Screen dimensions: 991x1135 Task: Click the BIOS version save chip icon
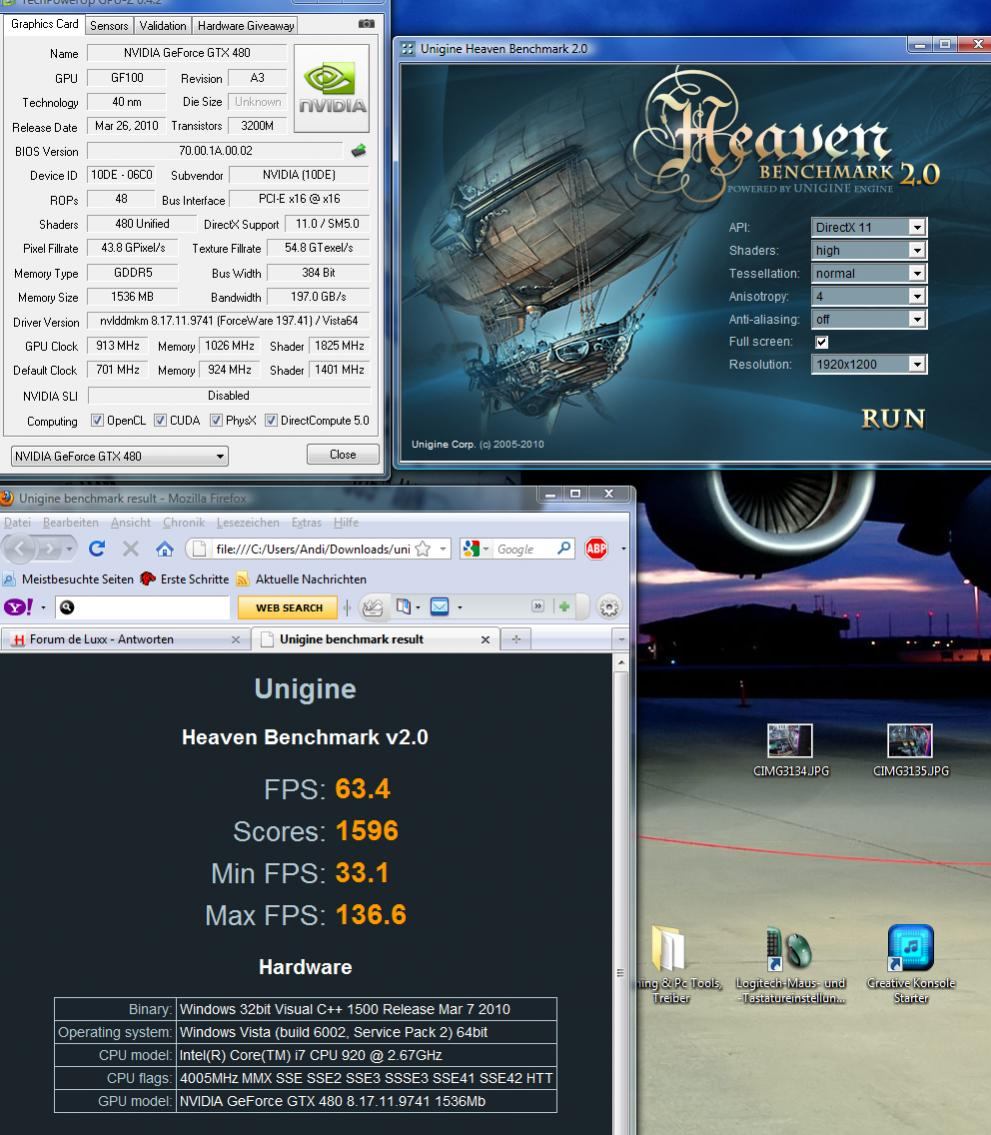tap(358, 151)
